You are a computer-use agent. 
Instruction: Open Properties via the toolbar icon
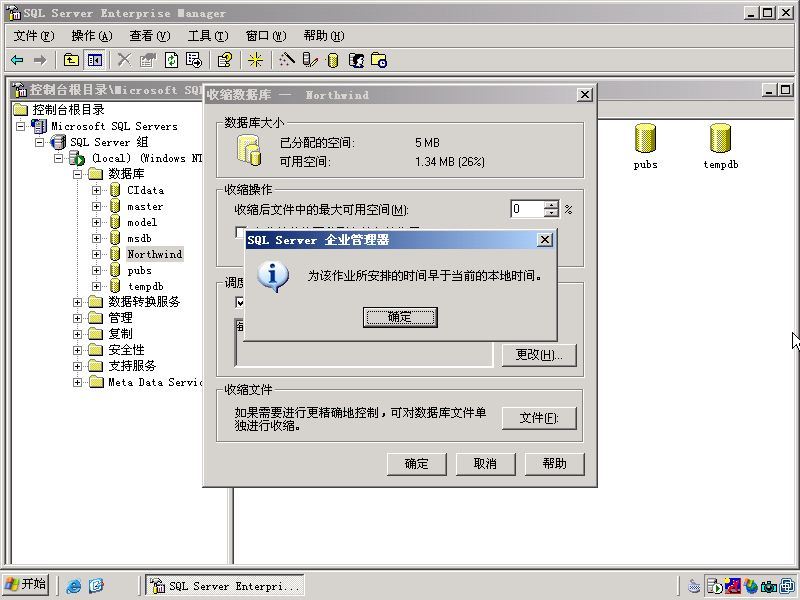[x=147, y=60]
